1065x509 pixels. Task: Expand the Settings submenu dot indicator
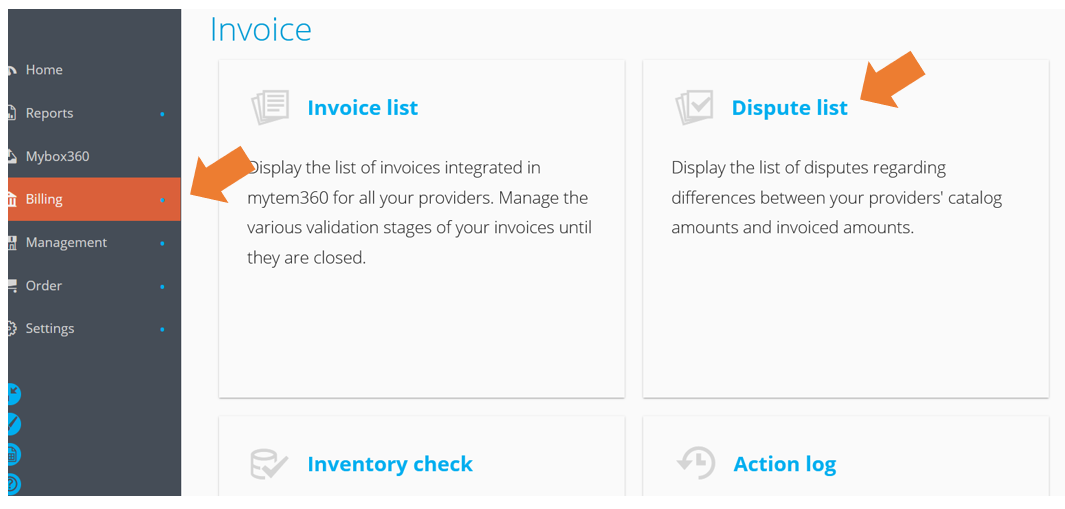162,329
